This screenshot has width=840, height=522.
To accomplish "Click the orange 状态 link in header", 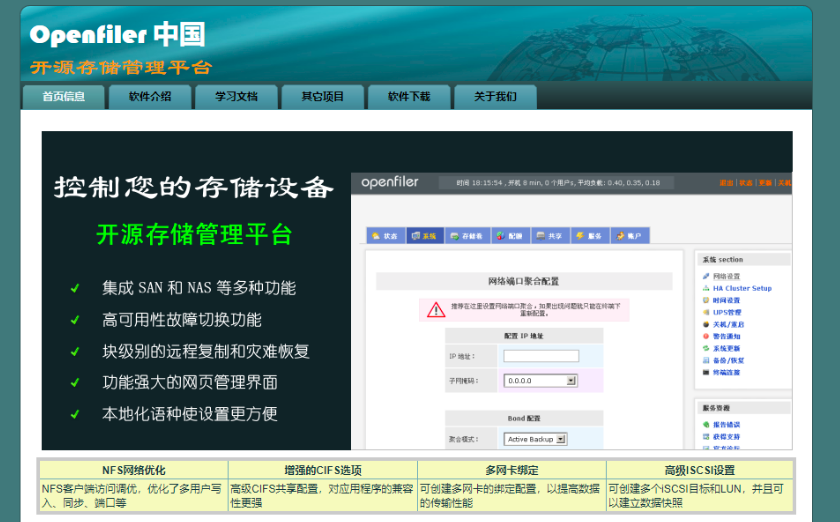I will (x=746, y=183).
